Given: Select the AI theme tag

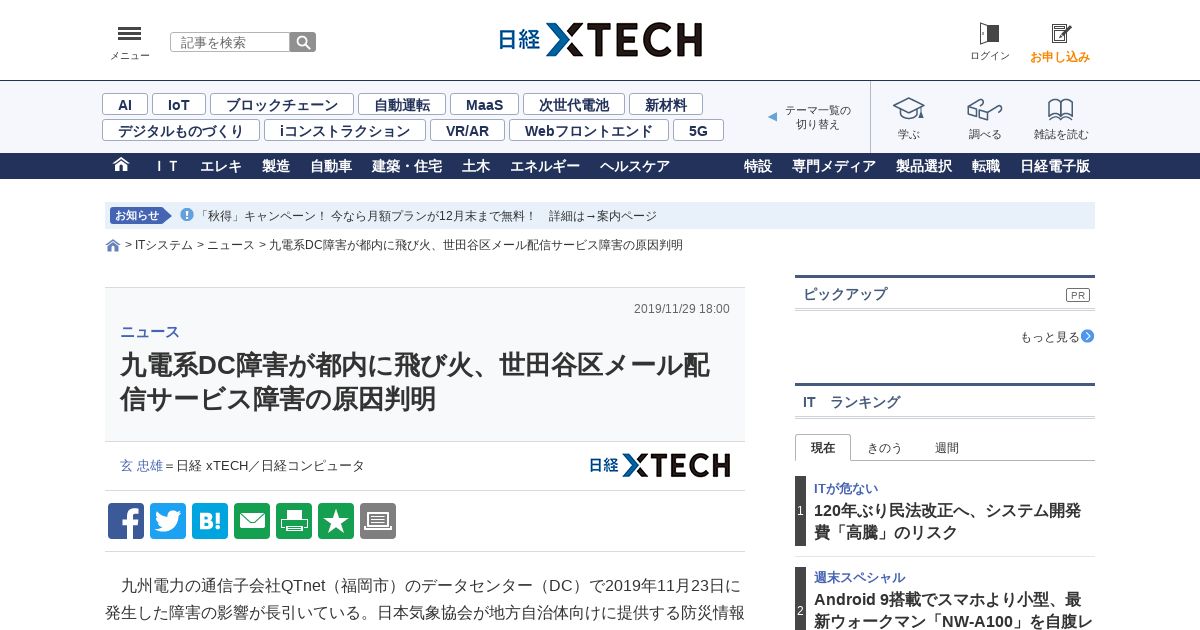Looking at the screenshot, I should [x=125, y=104].
